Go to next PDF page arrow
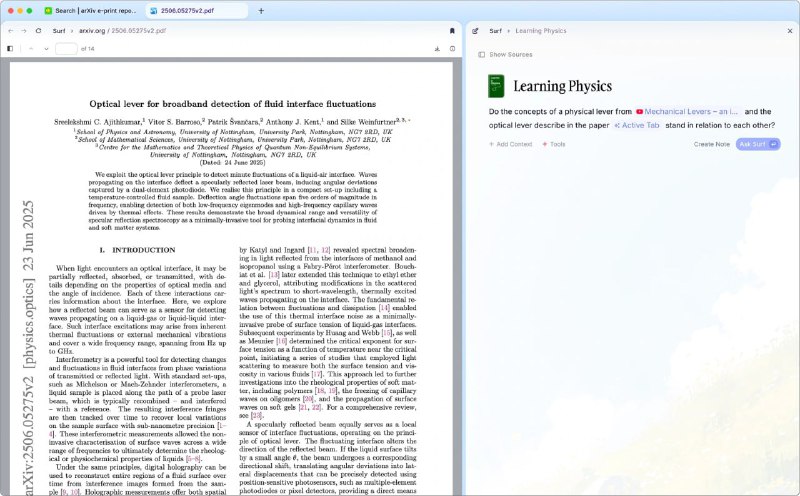Screen dimensions: 800x496 point(46,48)
